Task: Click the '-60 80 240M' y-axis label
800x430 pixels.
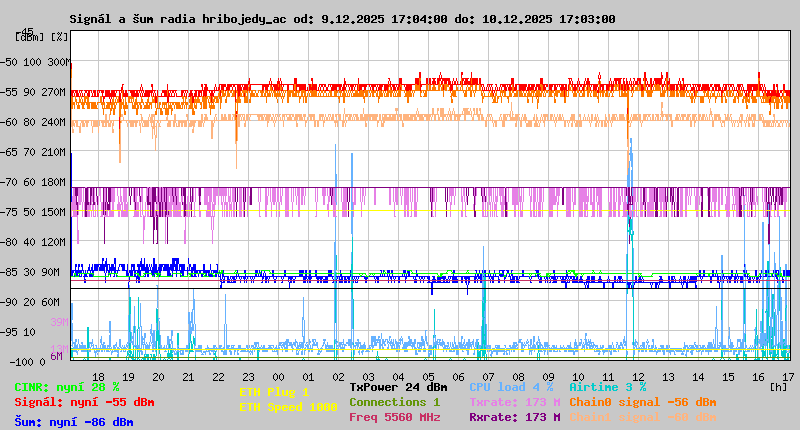Action: [x=35, y=122]
